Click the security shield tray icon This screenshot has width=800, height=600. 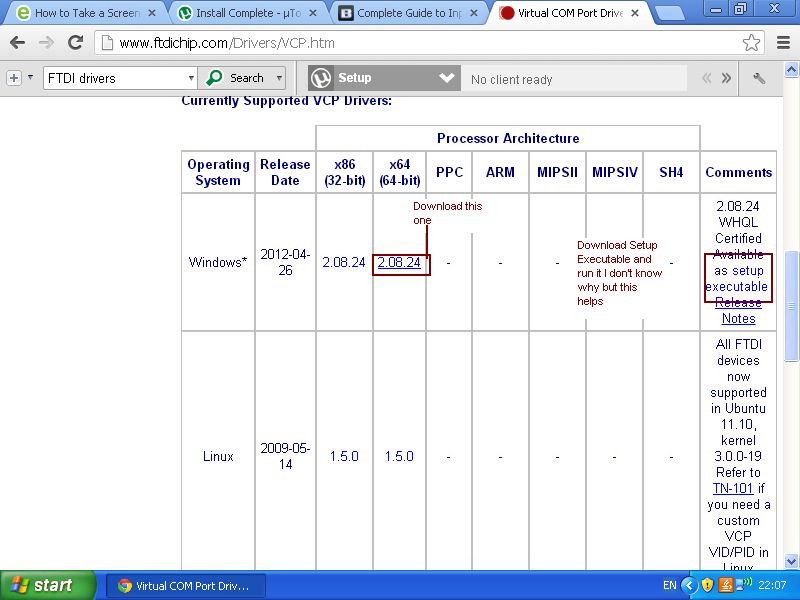point(707,585)
